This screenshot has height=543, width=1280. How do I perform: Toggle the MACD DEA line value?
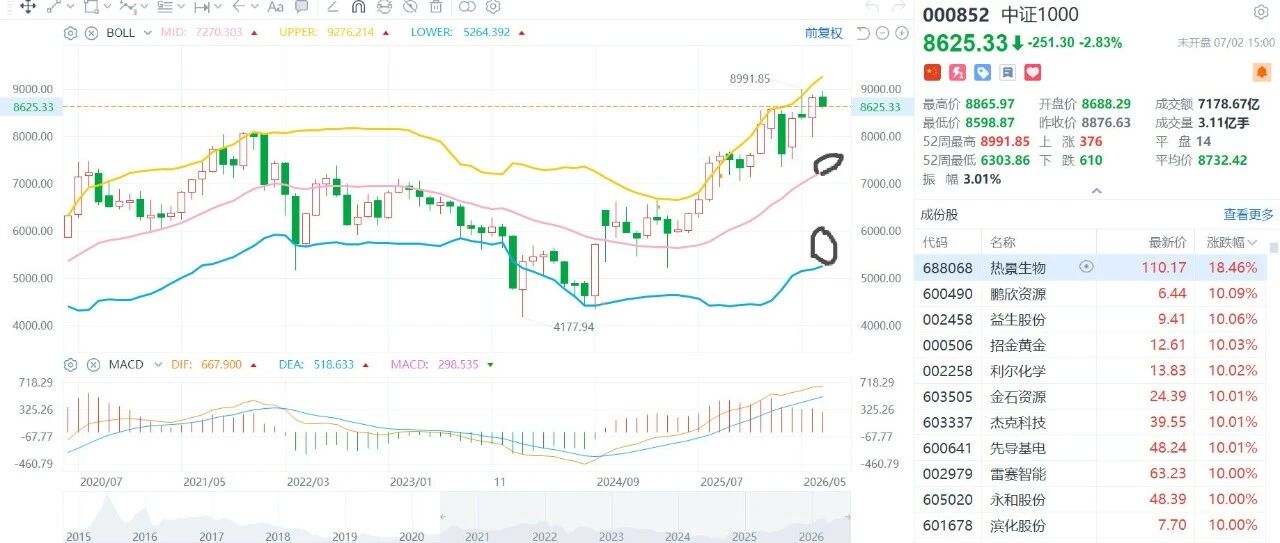[315, 364]
